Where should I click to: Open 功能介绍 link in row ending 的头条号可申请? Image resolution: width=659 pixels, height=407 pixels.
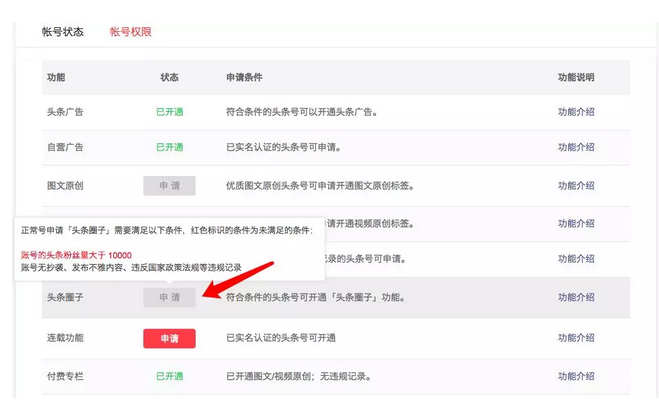[576, 259]
